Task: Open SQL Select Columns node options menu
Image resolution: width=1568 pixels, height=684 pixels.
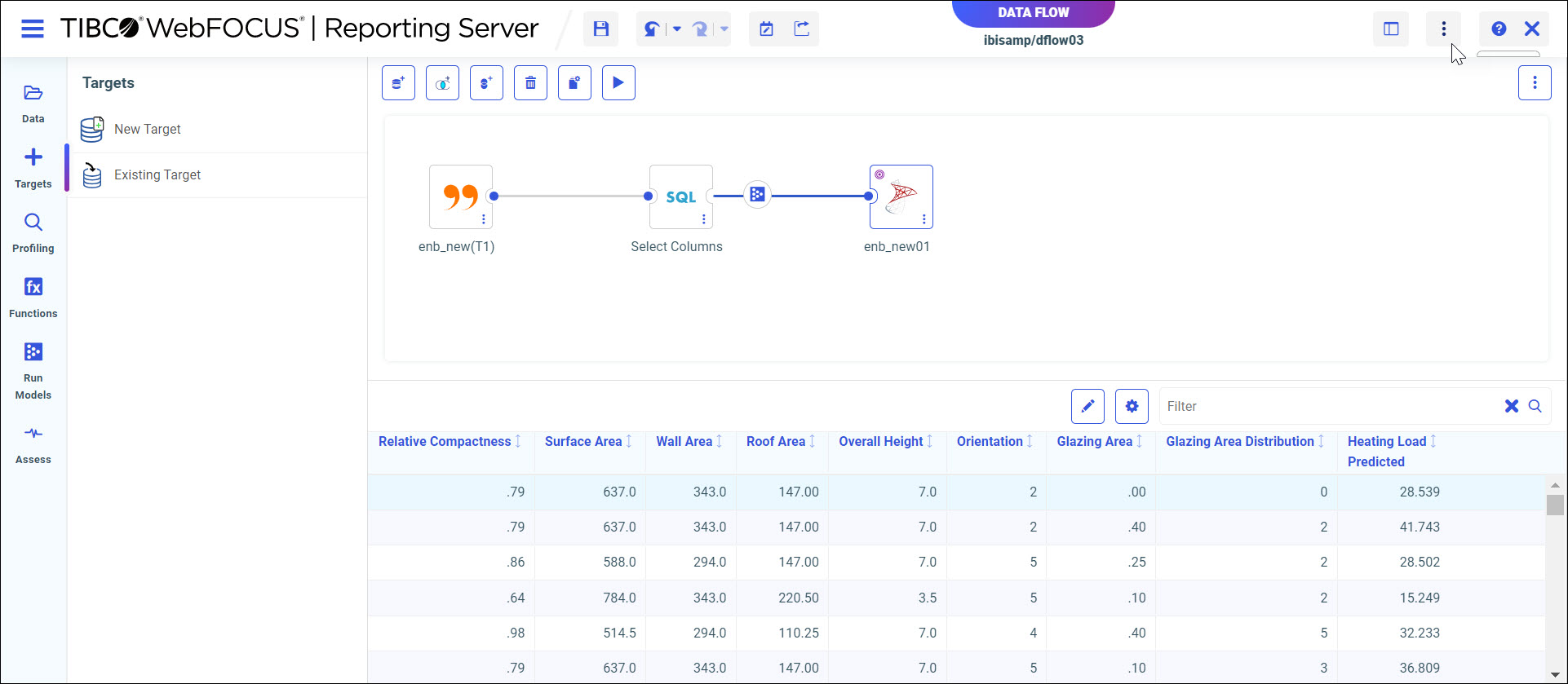Action: pos(703,219)
